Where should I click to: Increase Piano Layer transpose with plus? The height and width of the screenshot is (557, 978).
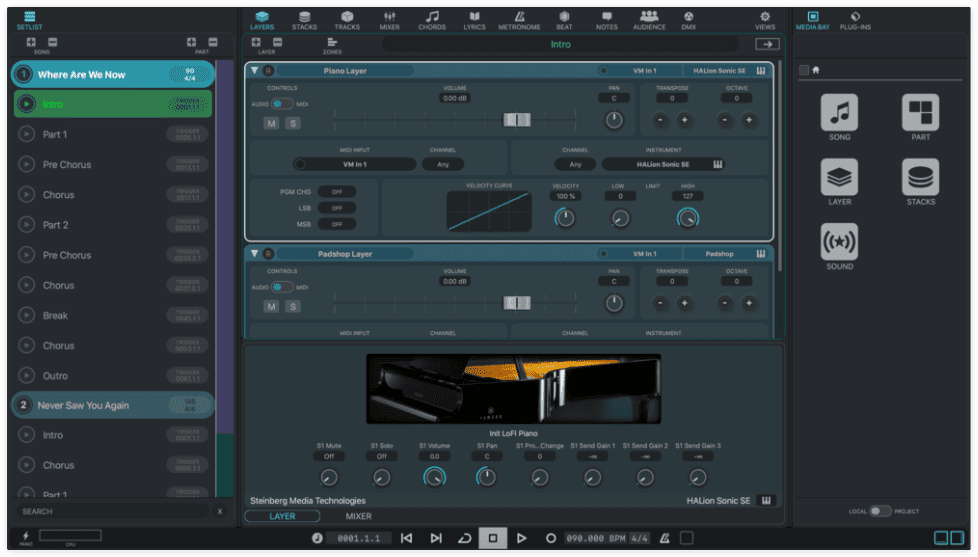point(684,120)
